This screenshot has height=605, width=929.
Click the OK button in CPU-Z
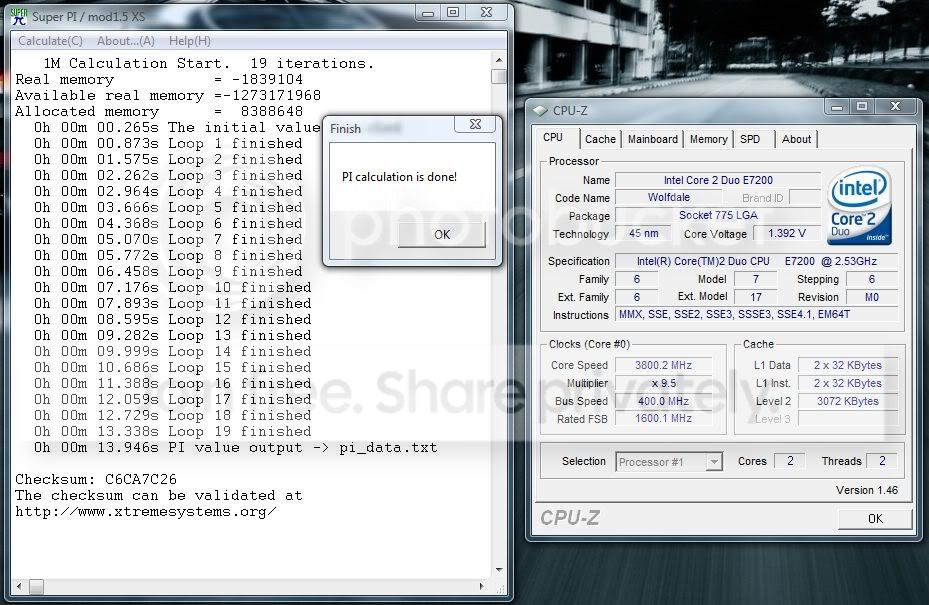875,519
